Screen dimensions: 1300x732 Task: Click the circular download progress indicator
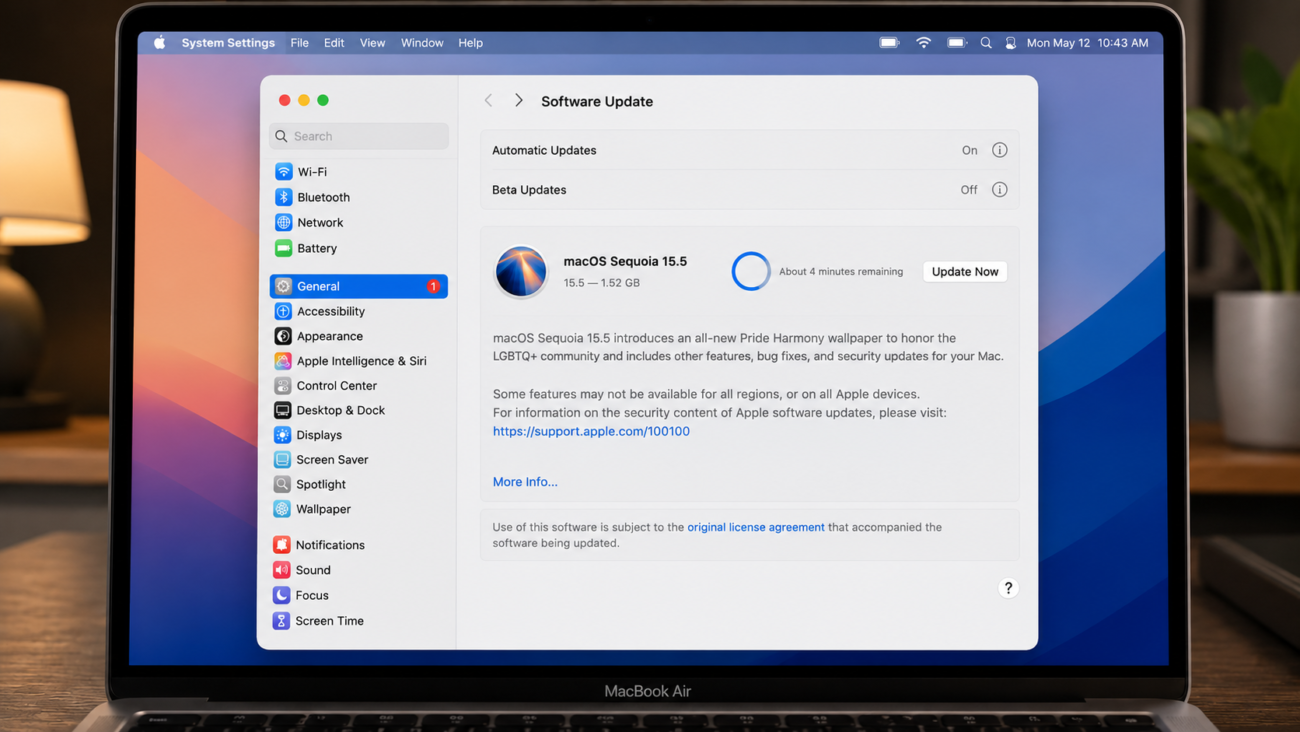(751, 271)
